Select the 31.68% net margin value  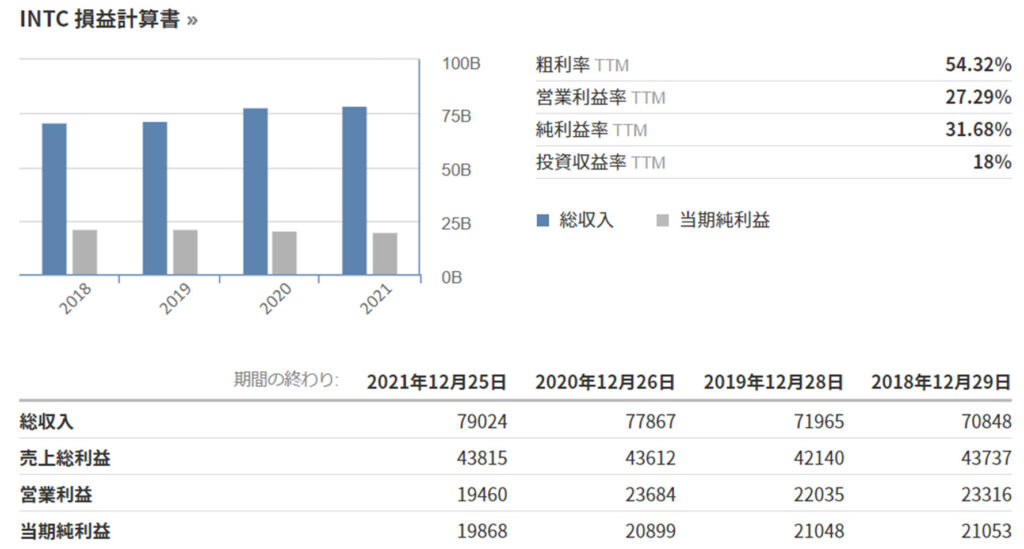click(x=978, y=129)
